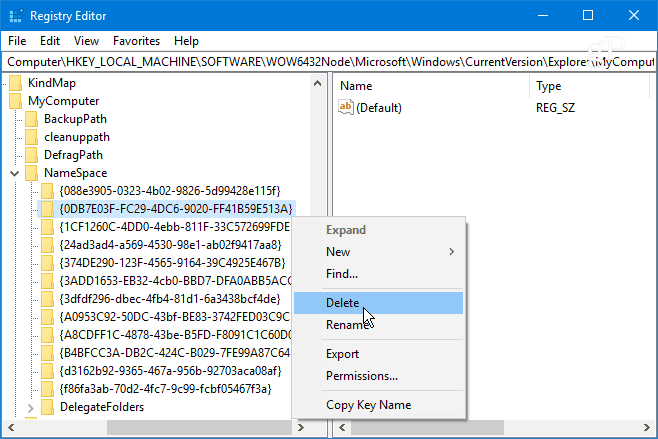
Task: Choose Delete from the context menu
Action: 379,303
